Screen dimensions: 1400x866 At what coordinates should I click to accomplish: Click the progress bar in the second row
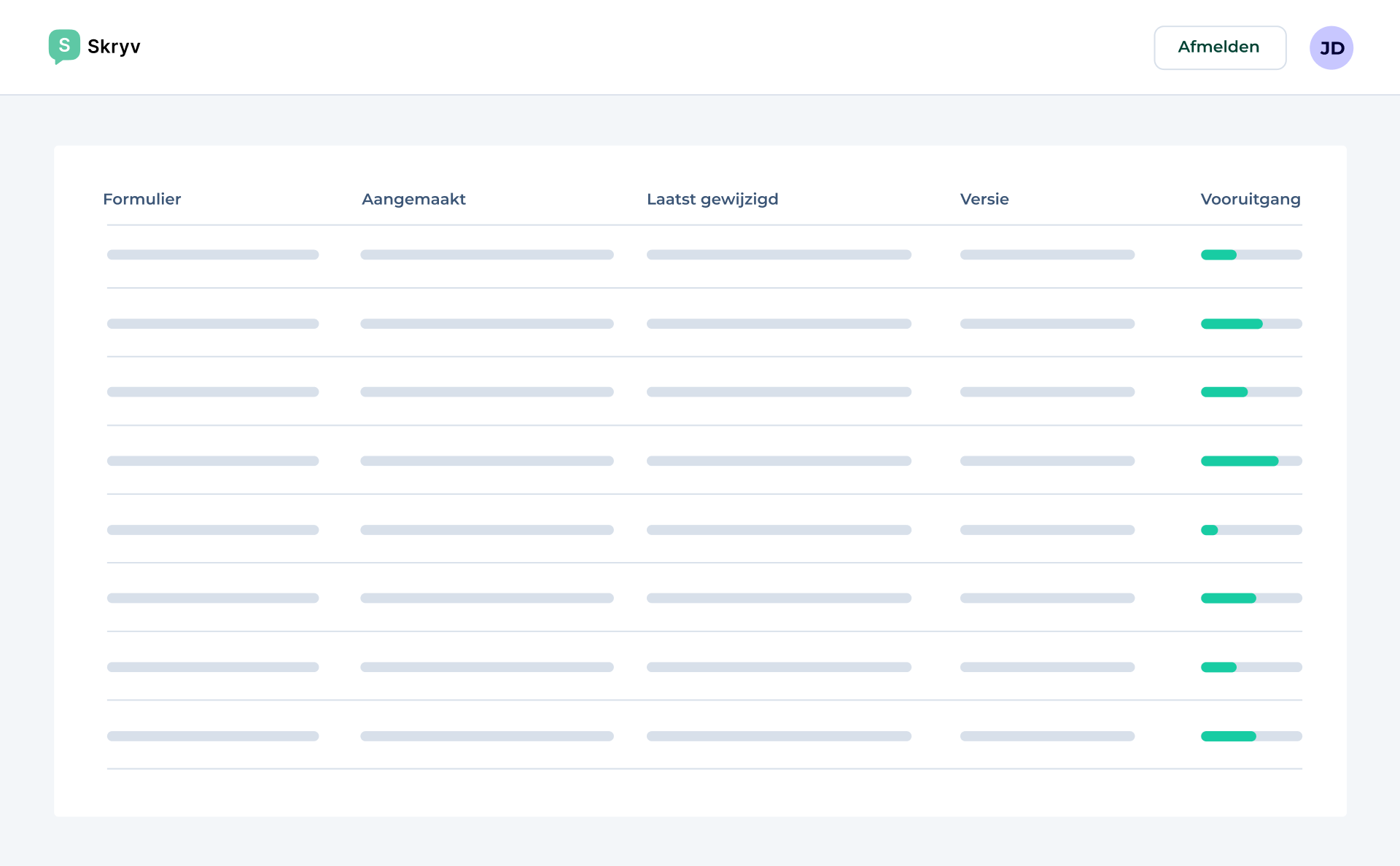pos(1251,324)
